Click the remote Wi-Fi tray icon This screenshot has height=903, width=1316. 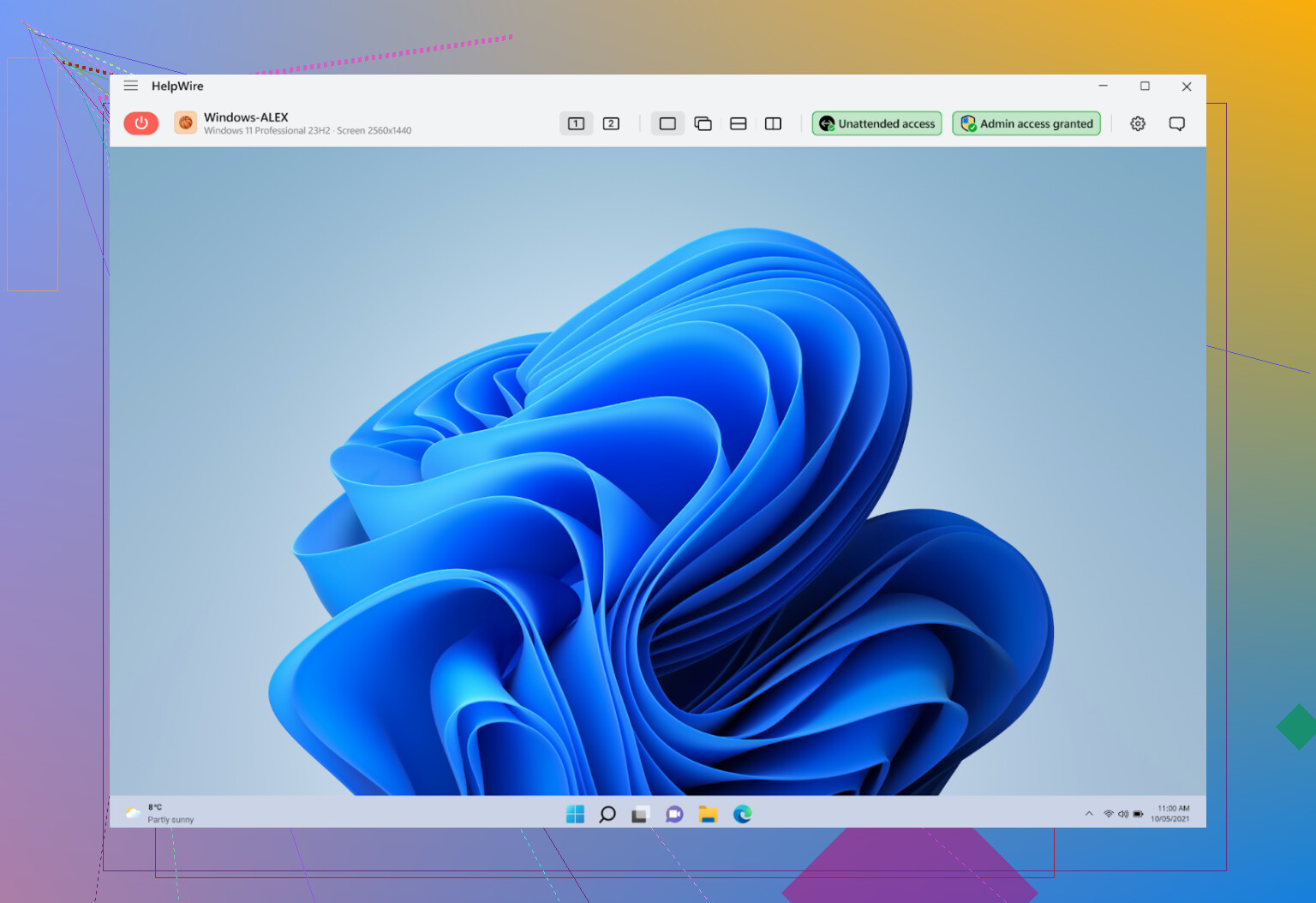tap(1109, 814)
